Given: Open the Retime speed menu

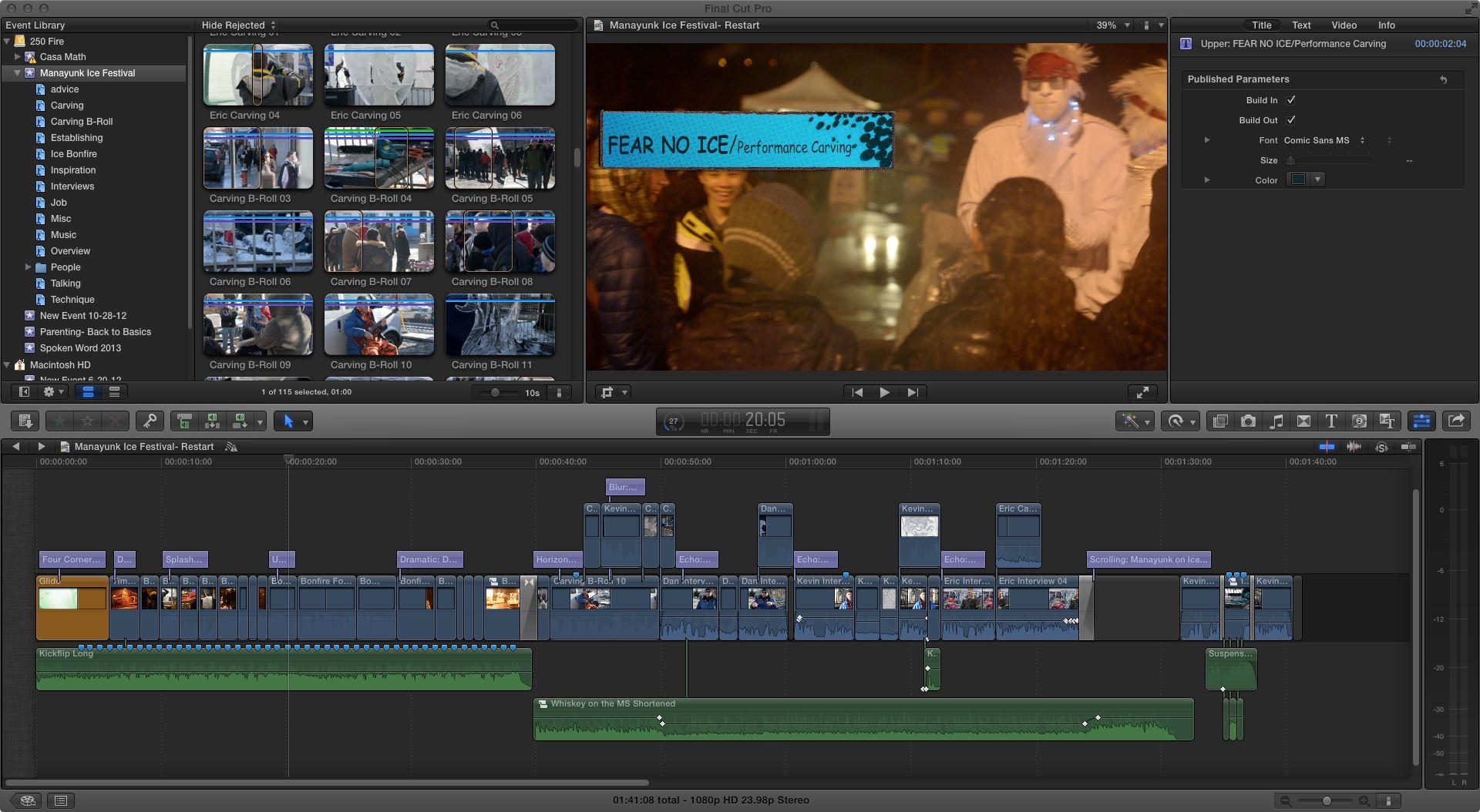Looking at the screenshot, I should coord(1180,421).
